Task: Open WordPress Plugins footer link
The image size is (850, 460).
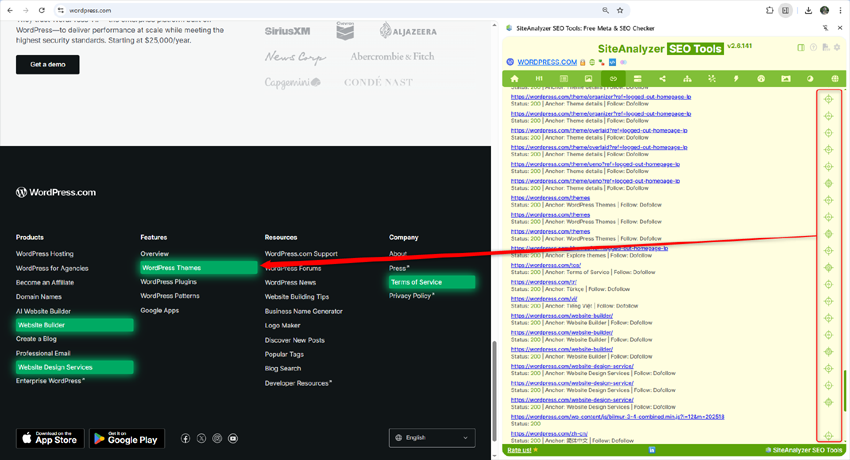Action: click(169, 282)
